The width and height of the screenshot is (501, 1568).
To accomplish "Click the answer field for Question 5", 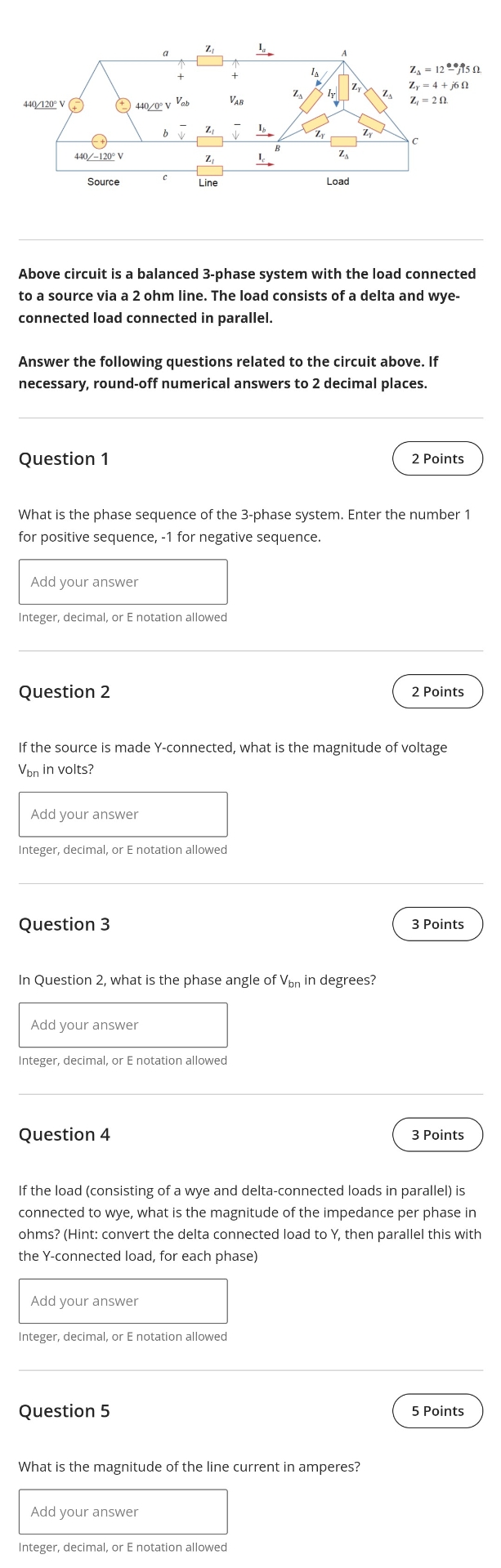I will (x=123, y=1511).
